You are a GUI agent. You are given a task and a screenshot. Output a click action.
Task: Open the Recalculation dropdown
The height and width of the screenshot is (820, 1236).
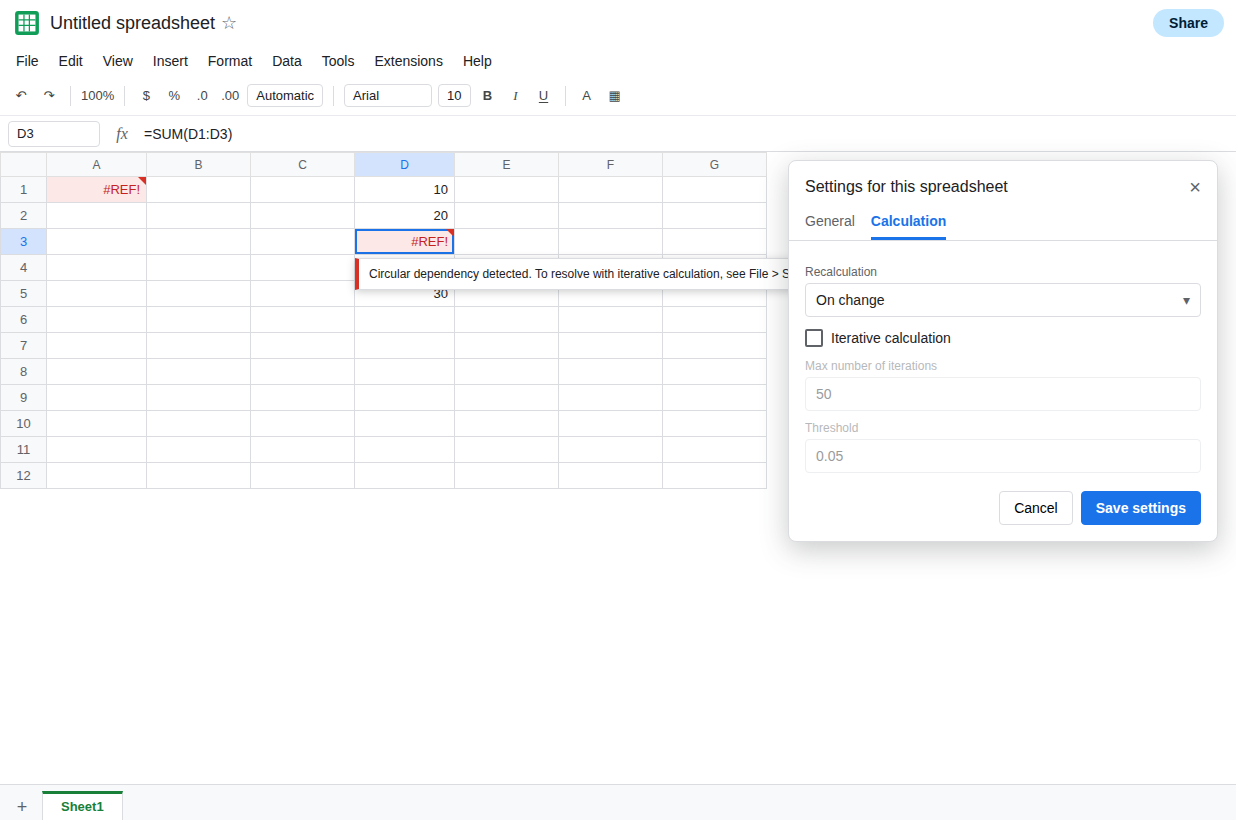[1003, 300]
